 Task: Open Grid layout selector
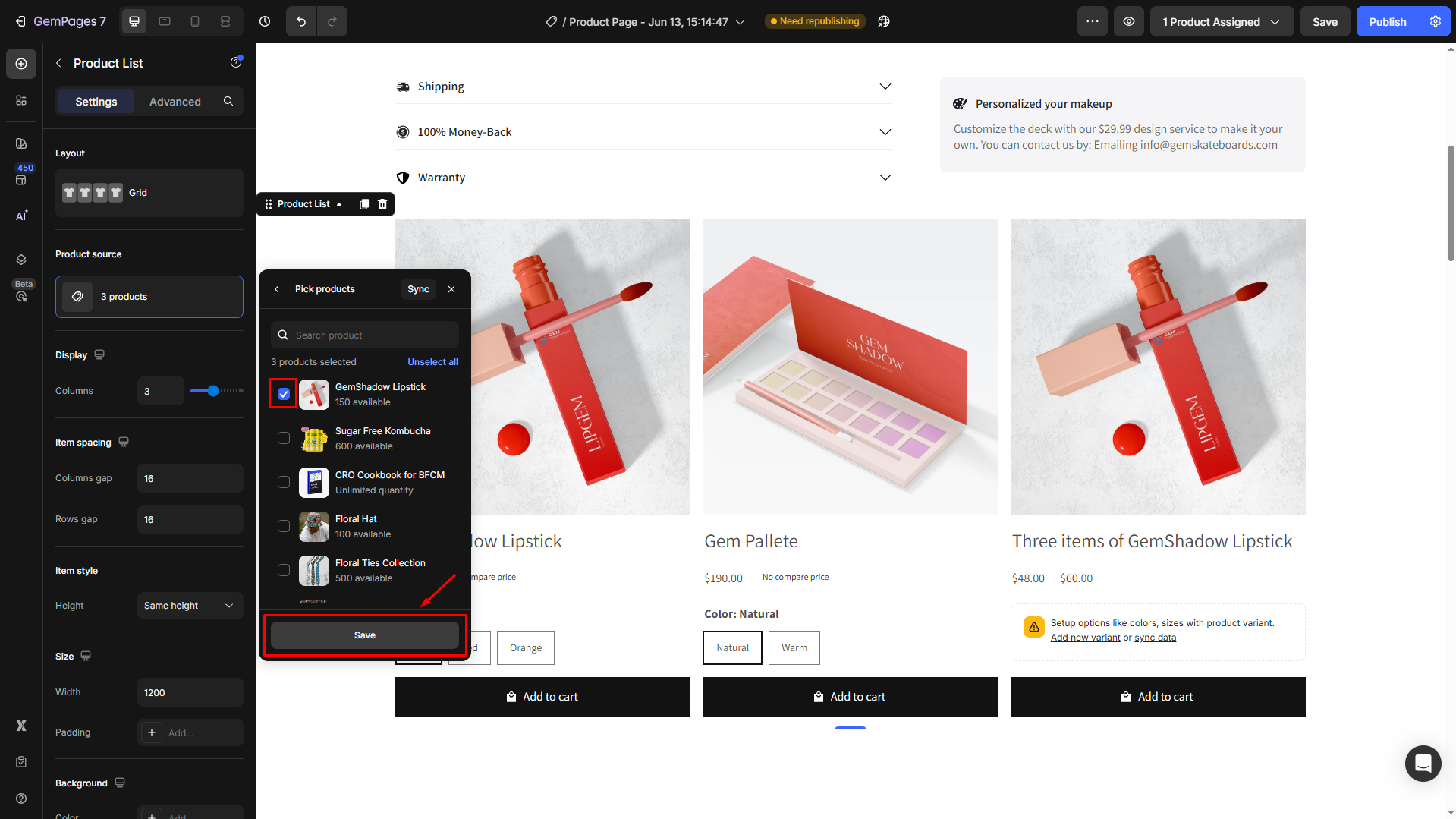[x=149, y=193]
